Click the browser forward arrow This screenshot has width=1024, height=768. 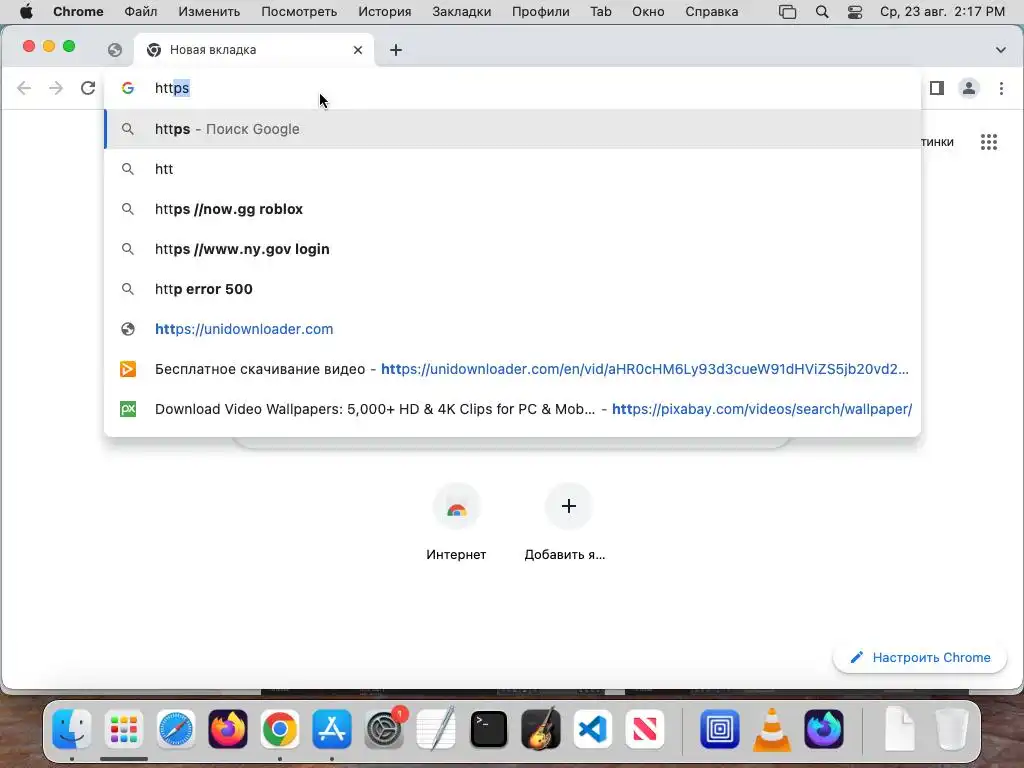[56, 88]
